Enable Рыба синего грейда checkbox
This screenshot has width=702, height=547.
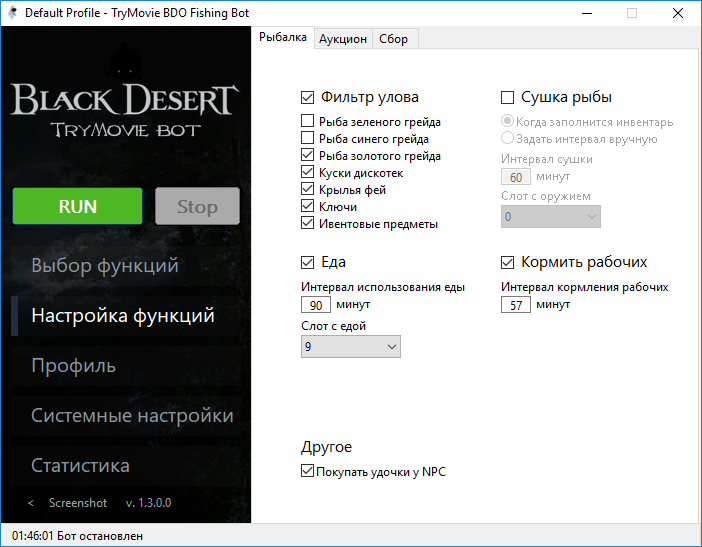point(307,138)
